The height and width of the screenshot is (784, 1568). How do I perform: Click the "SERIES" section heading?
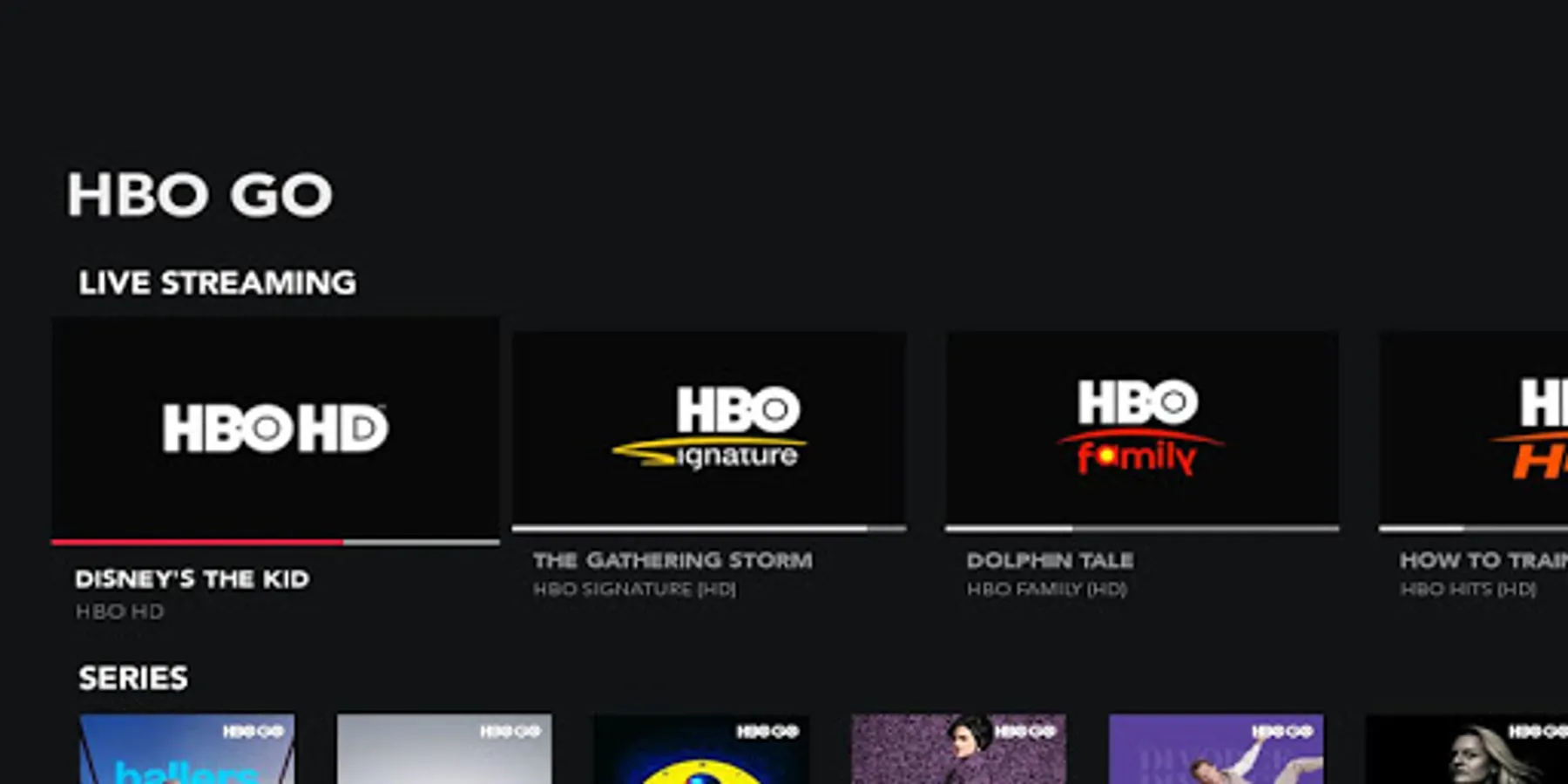133,678
